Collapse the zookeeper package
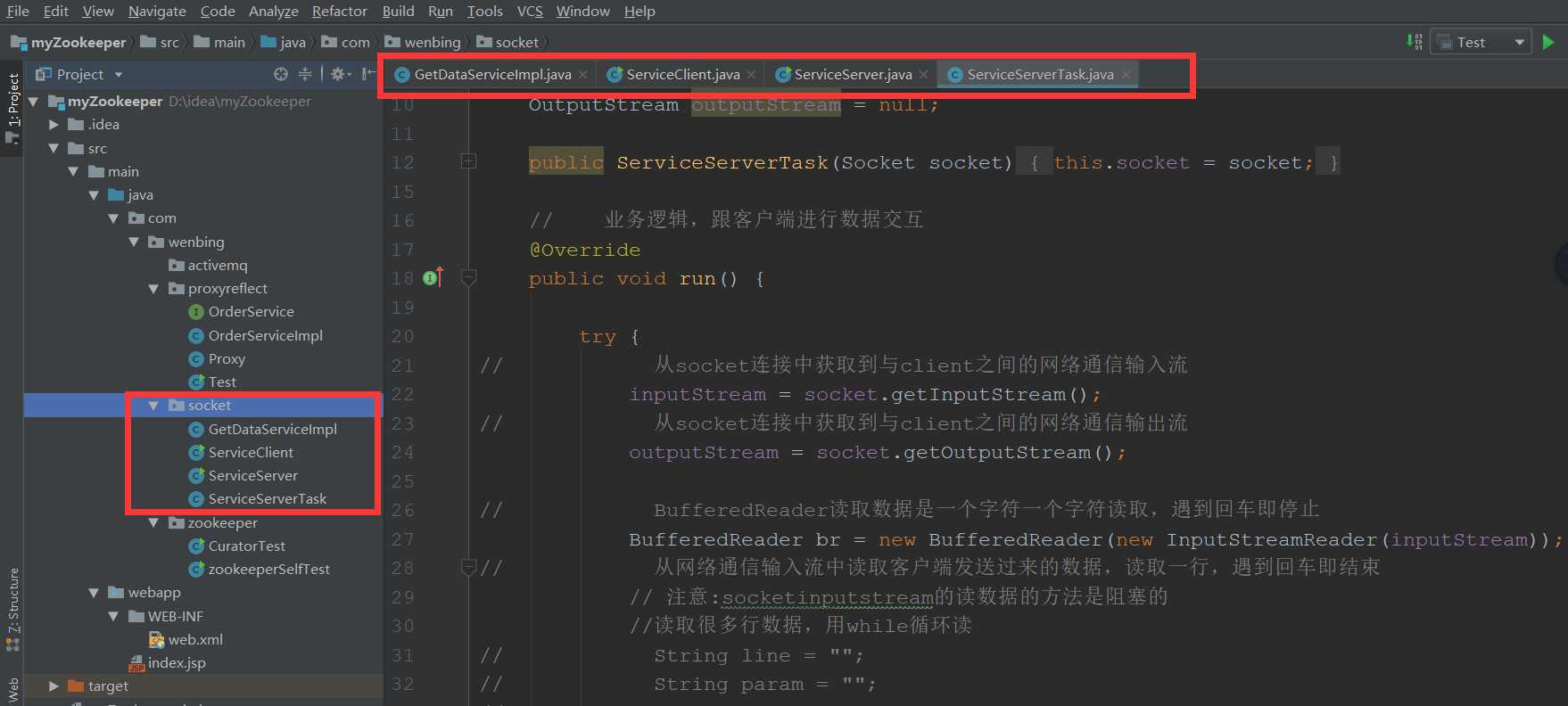 pyautogui.click(x=153, y=523)
